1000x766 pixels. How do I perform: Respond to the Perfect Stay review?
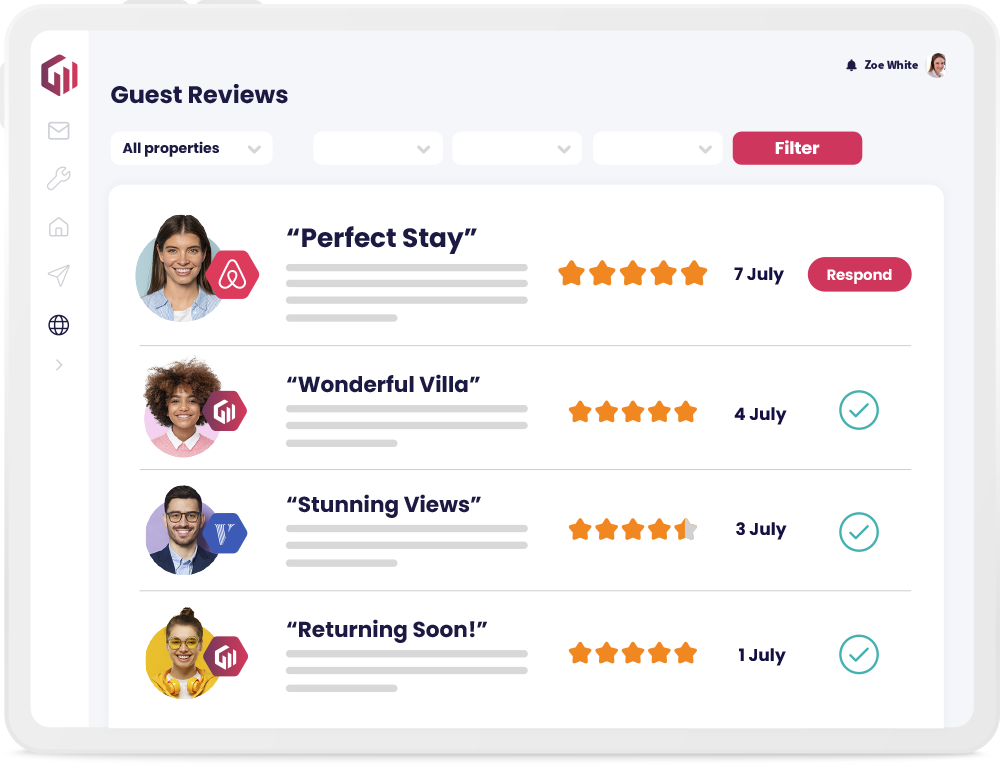(859, 274)
